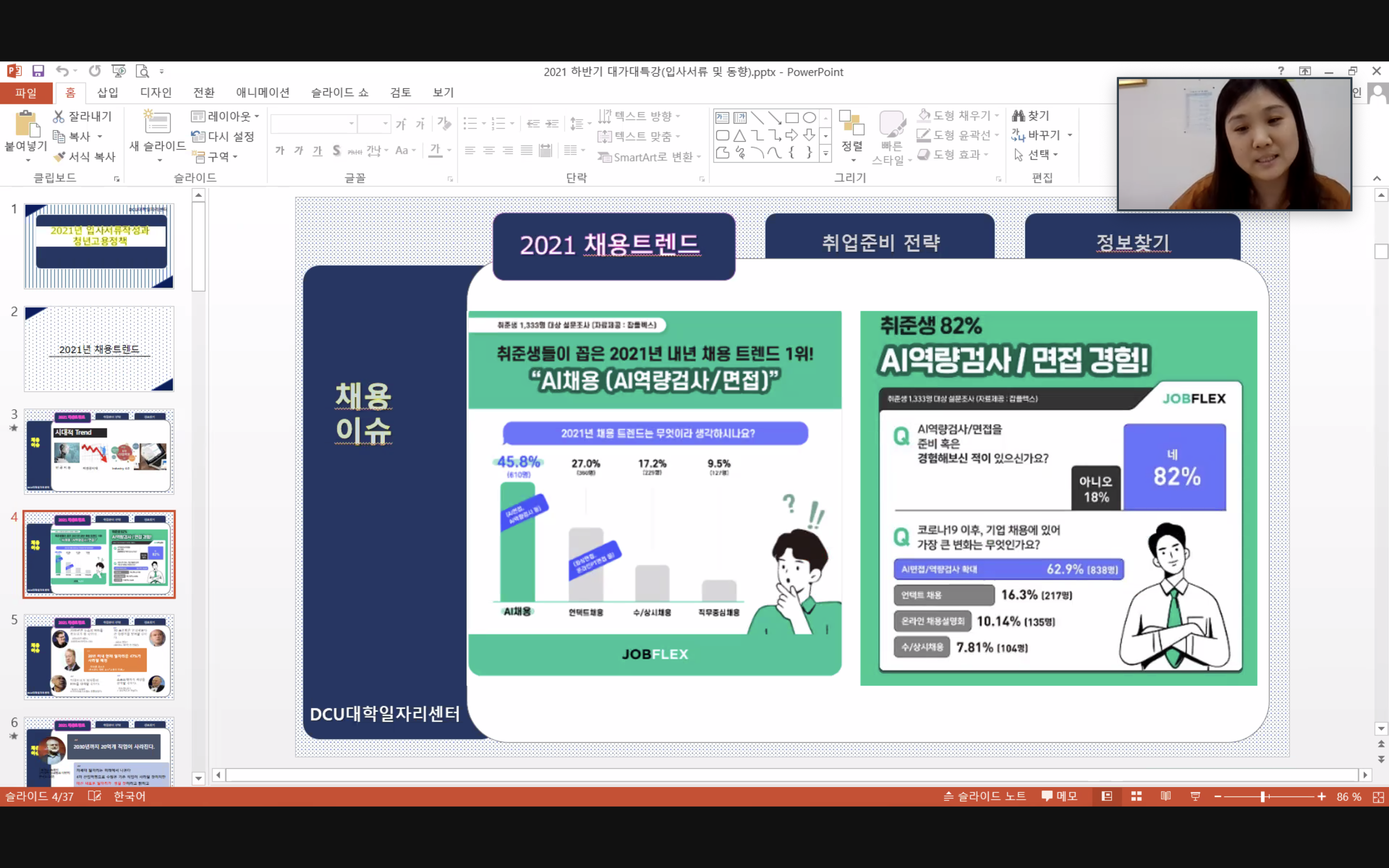The width and height of the screenshot is (1389, 868).
Task: Click the Slide Show icon in status bar
Action: point(1196,796)
